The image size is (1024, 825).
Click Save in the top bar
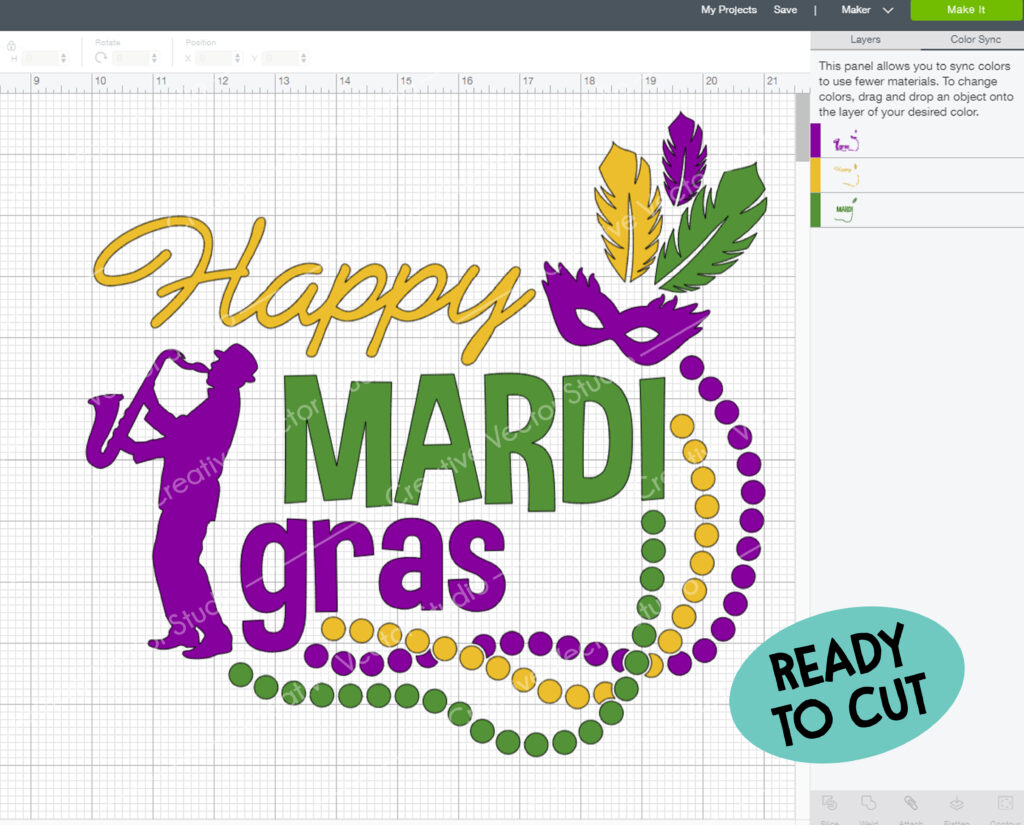(785, 10)
